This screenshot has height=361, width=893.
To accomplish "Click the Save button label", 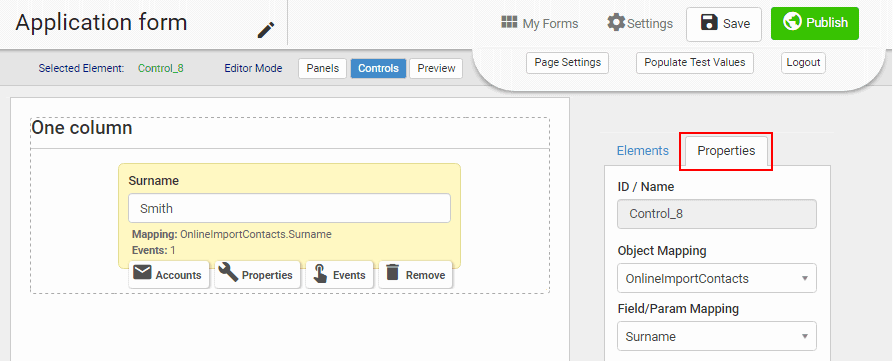I will pos(736,24).
